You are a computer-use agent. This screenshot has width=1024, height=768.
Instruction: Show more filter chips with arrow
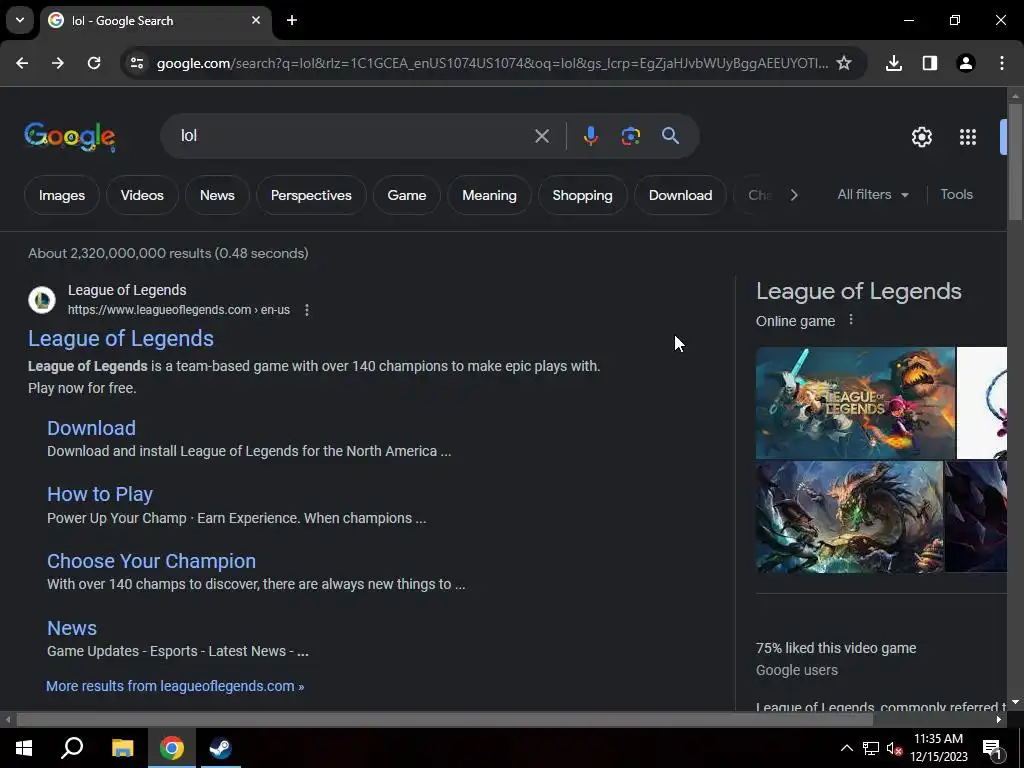793,195
